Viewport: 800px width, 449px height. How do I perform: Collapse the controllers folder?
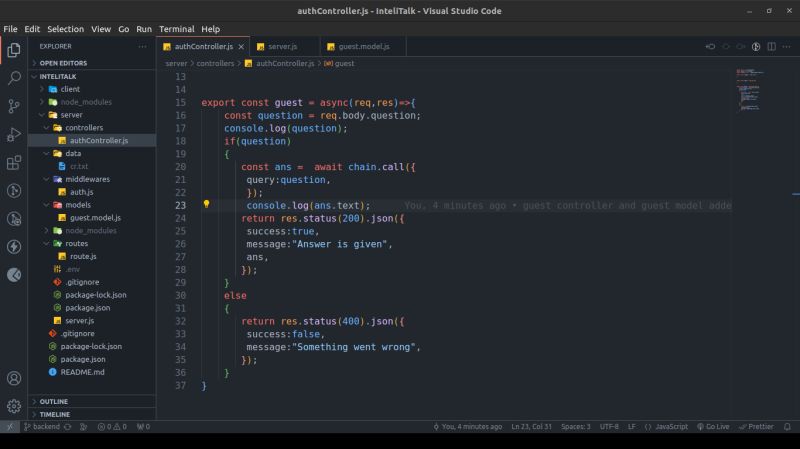tap(84, 128)
